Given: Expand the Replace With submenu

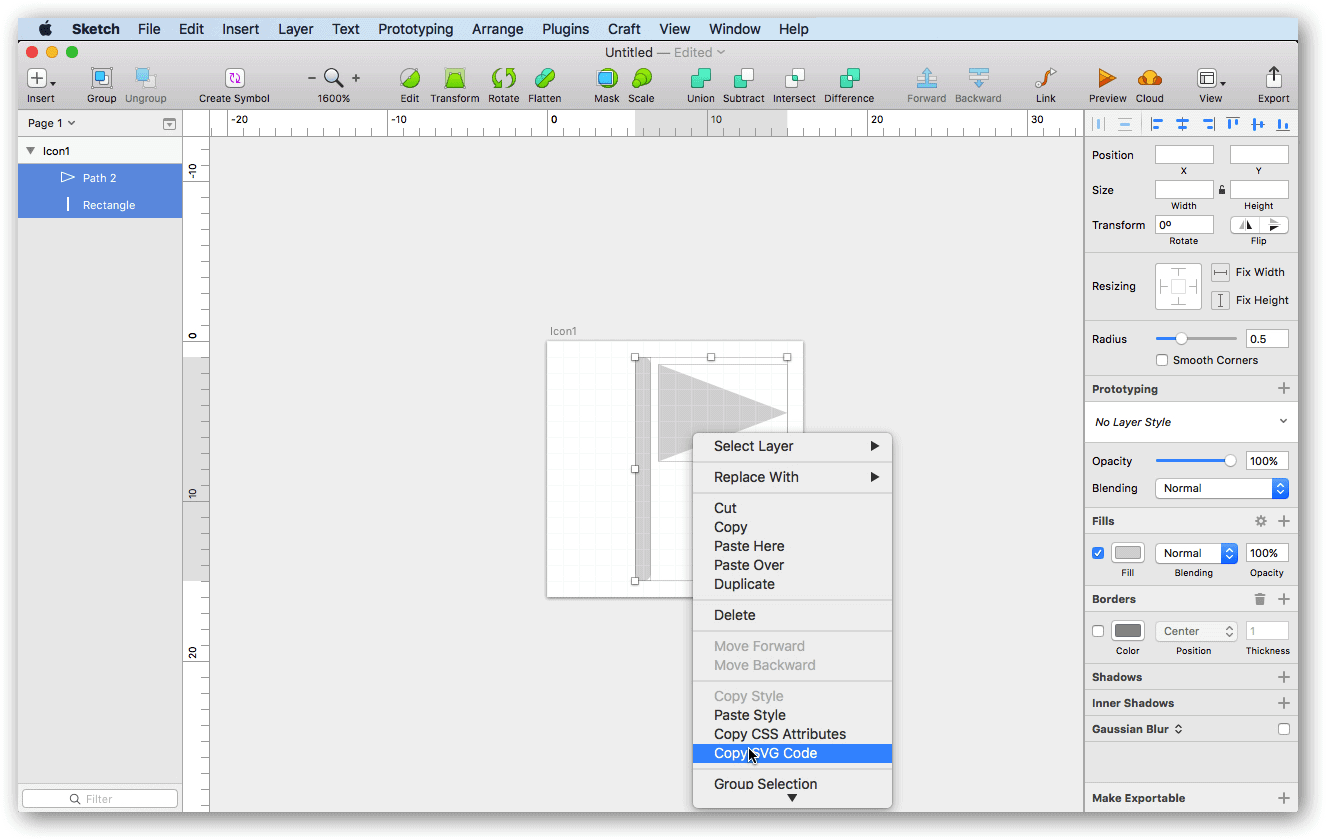Looking at the screenshot, I should coord(792,477).
